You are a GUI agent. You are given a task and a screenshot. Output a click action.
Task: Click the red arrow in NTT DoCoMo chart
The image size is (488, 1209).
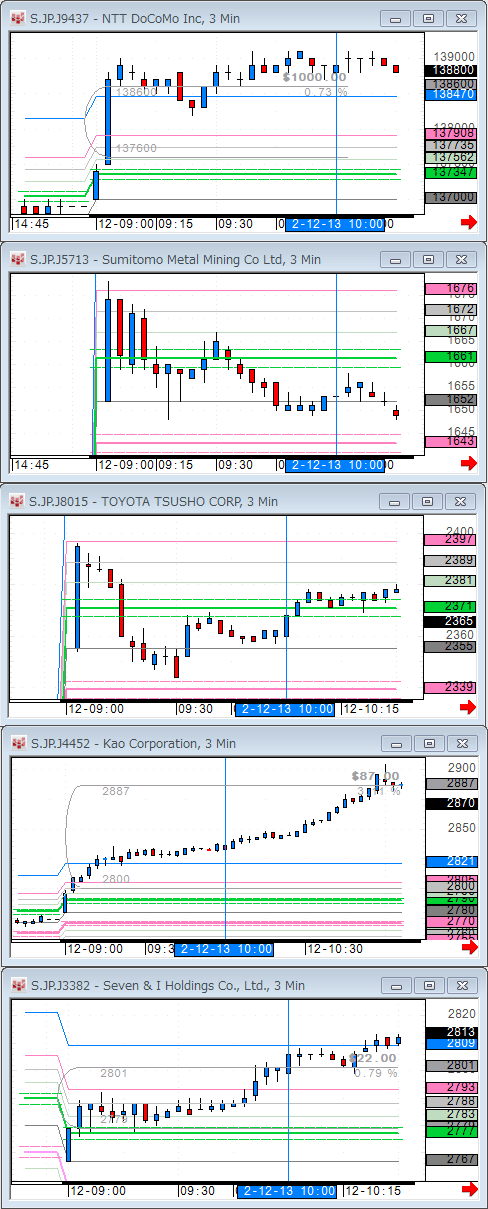point(468,223)
